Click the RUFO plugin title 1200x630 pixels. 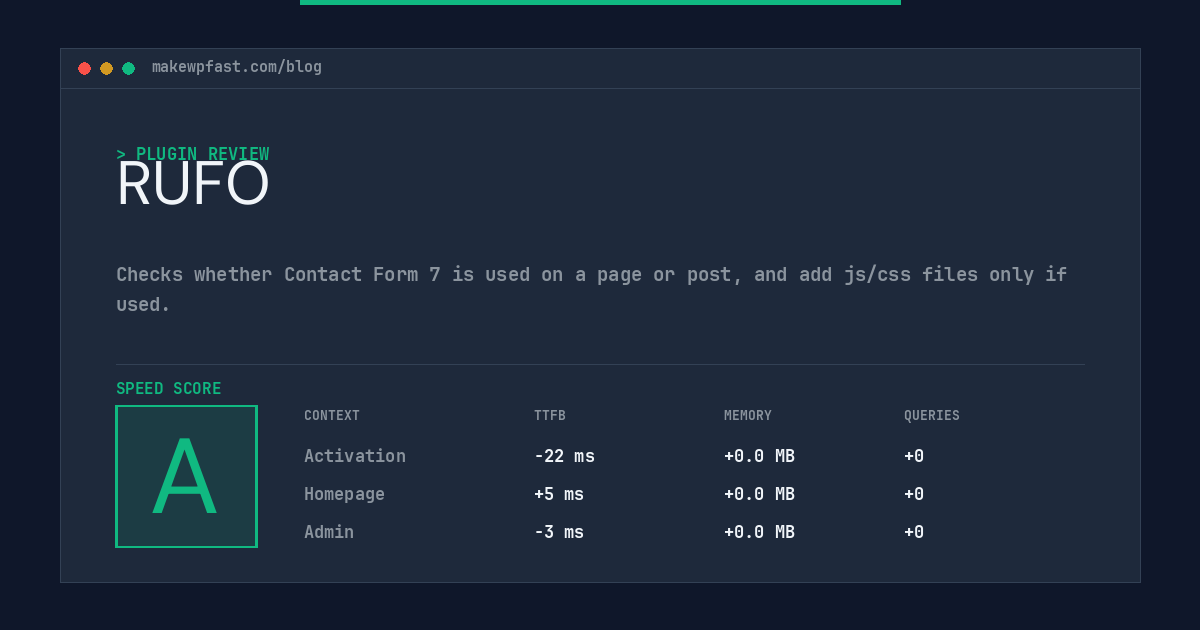(x=193, y=184)
